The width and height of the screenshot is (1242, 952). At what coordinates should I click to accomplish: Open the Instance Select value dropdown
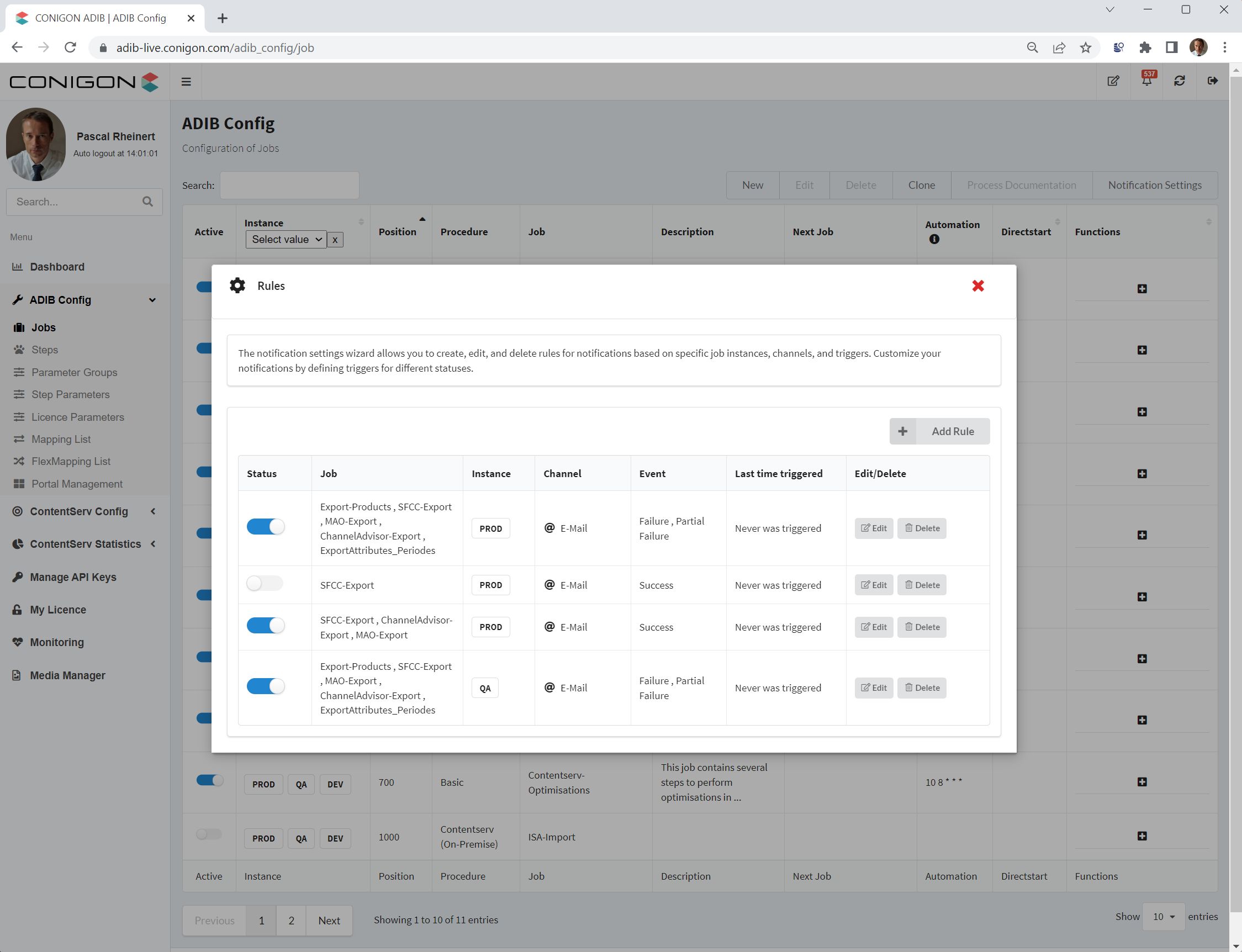pos(286,240)
